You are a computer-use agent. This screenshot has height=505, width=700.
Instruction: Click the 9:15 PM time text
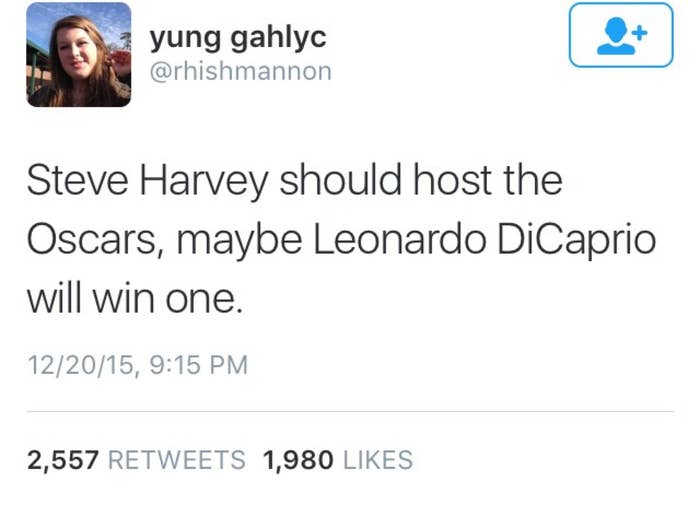coord(198,365)
